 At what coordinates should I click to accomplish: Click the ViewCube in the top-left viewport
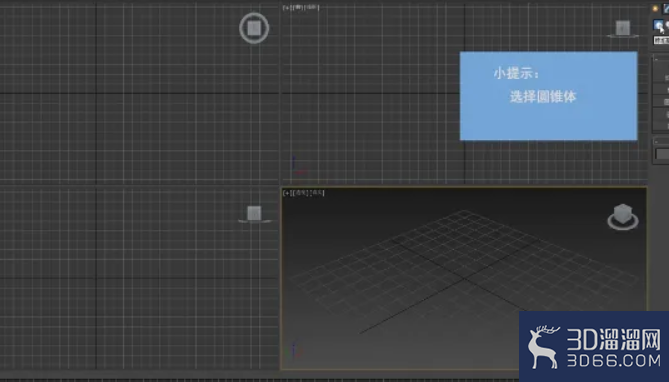coord(254,28)
